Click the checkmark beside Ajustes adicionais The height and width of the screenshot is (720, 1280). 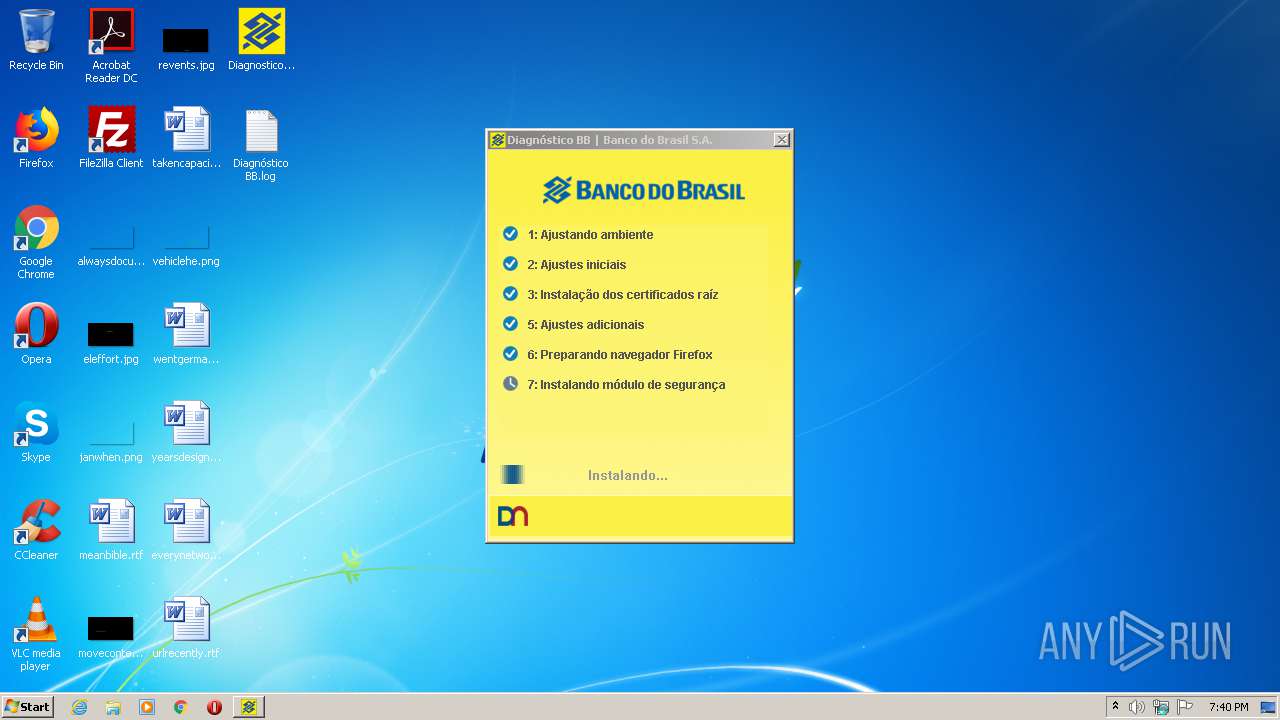510,324
